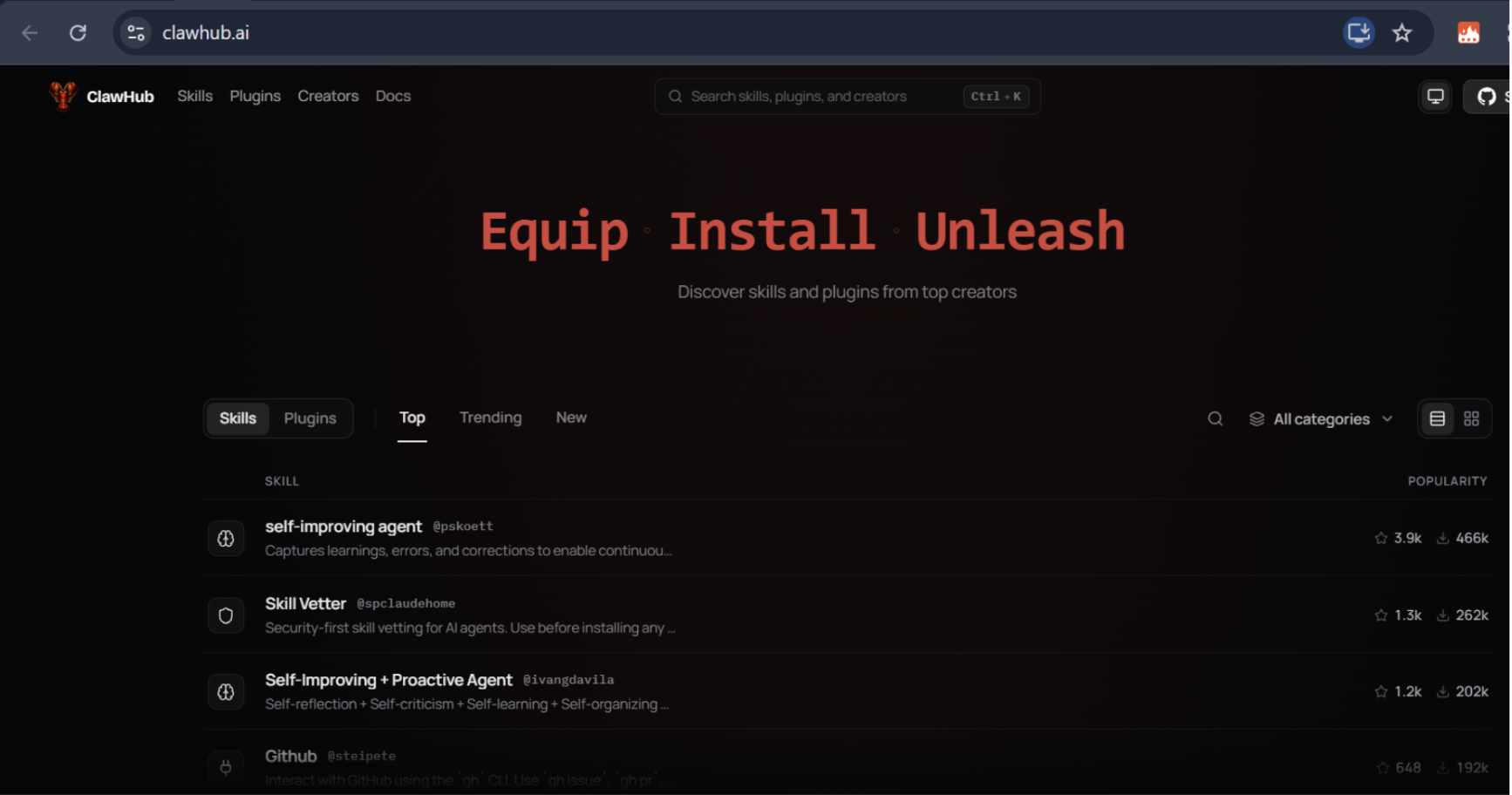Open site information icon in address bar
Viewport: 1512px width, 795px height.
coord(136,33)
